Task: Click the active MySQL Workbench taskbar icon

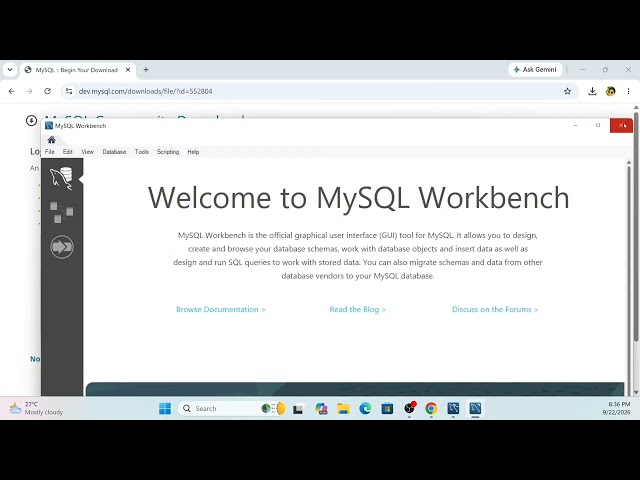Action: click(475, 408)
